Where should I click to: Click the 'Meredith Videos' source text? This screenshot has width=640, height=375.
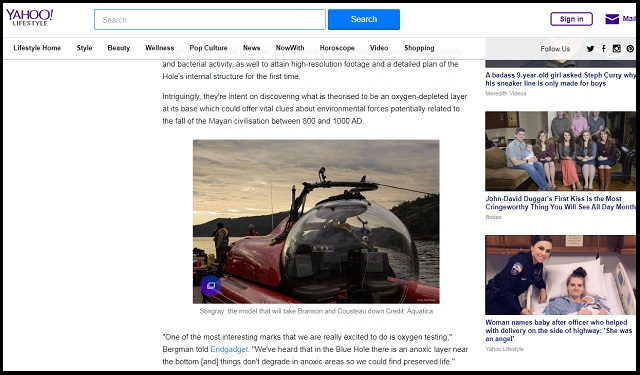(x=506, y=93)
